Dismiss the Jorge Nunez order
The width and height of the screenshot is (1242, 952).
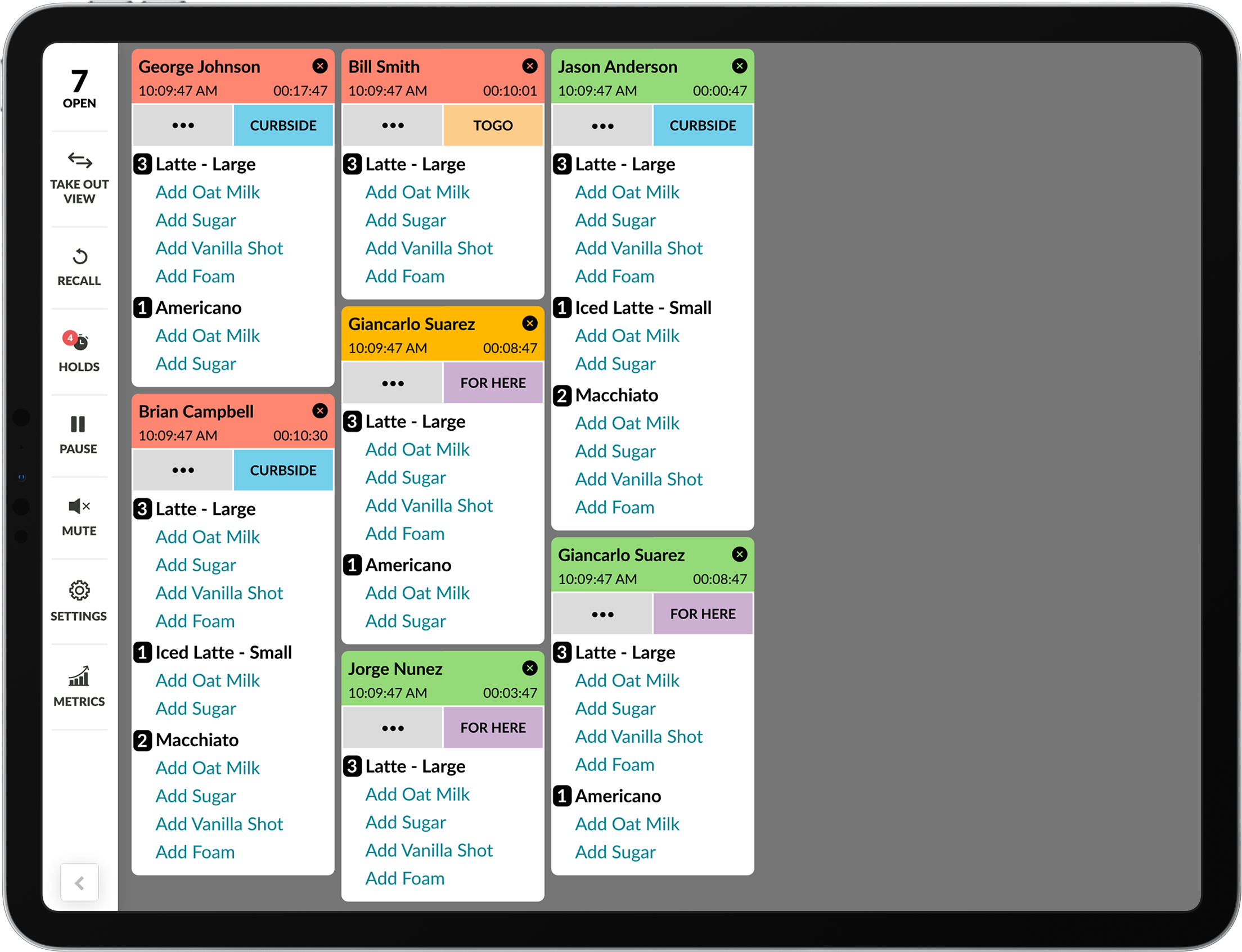pos(530,668)
